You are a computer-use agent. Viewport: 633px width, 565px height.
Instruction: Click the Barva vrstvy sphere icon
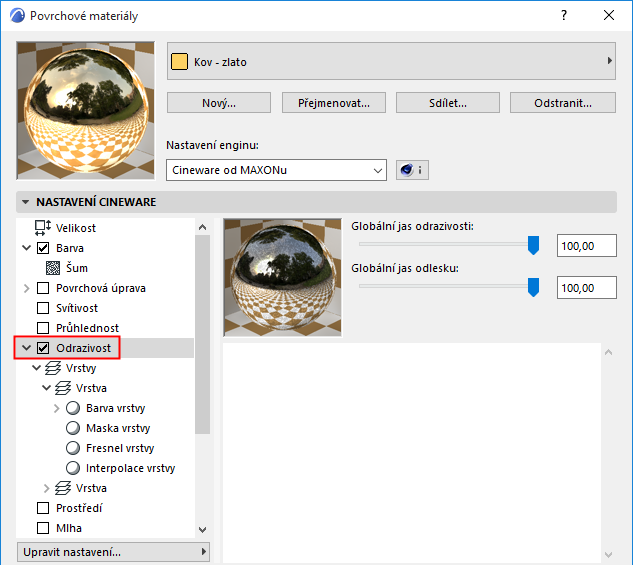pos(73,408)
